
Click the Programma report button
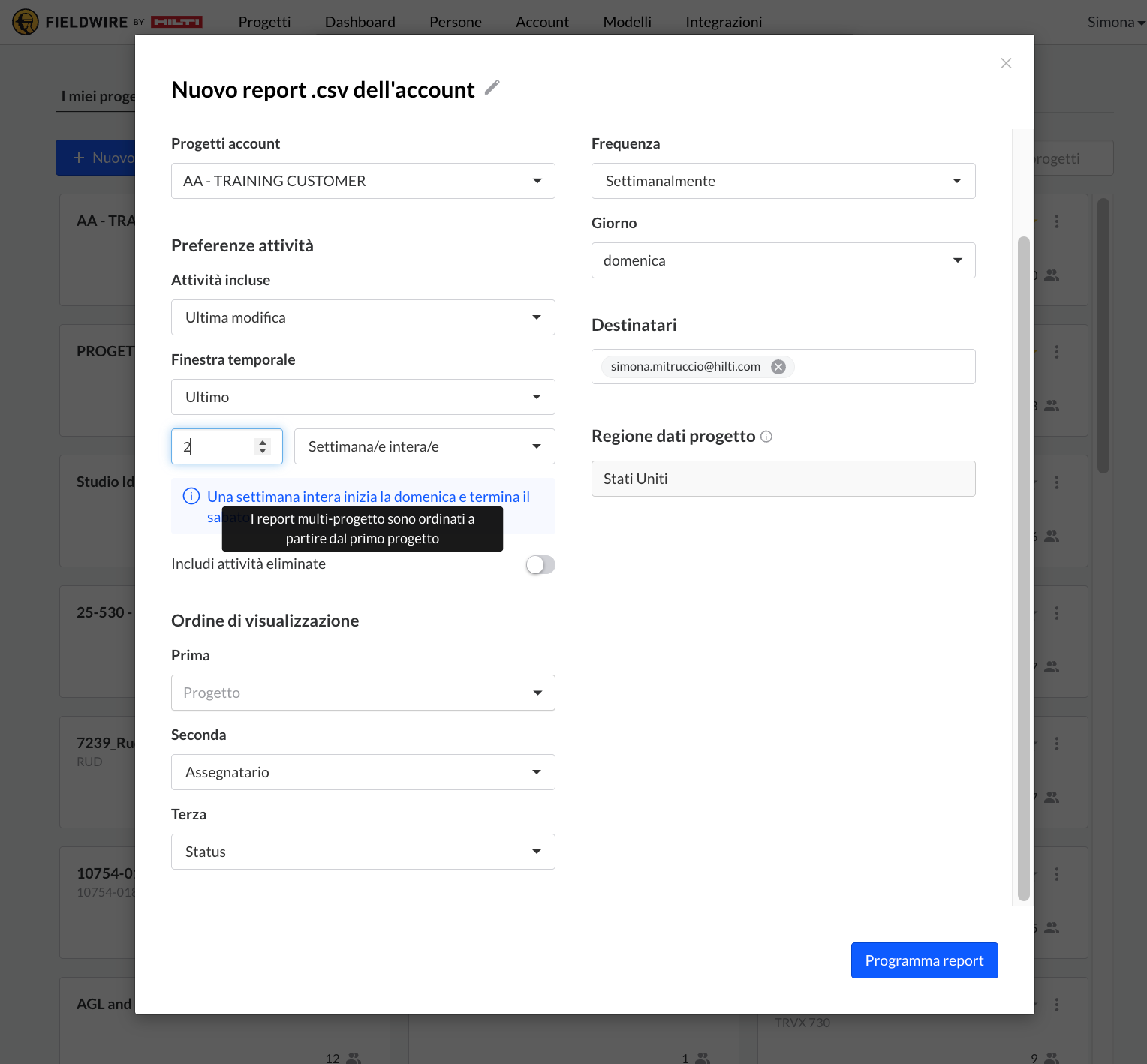pyautogui.click(x=924, y=960)
